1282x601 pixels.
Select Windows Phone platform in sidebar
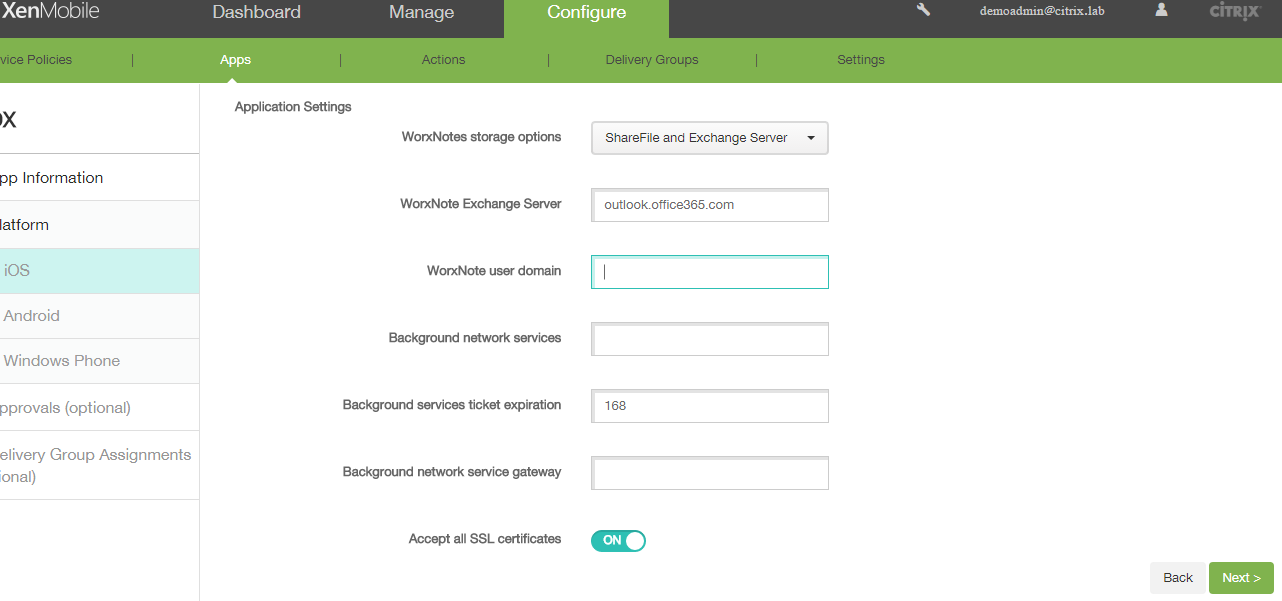coord(62,361)
